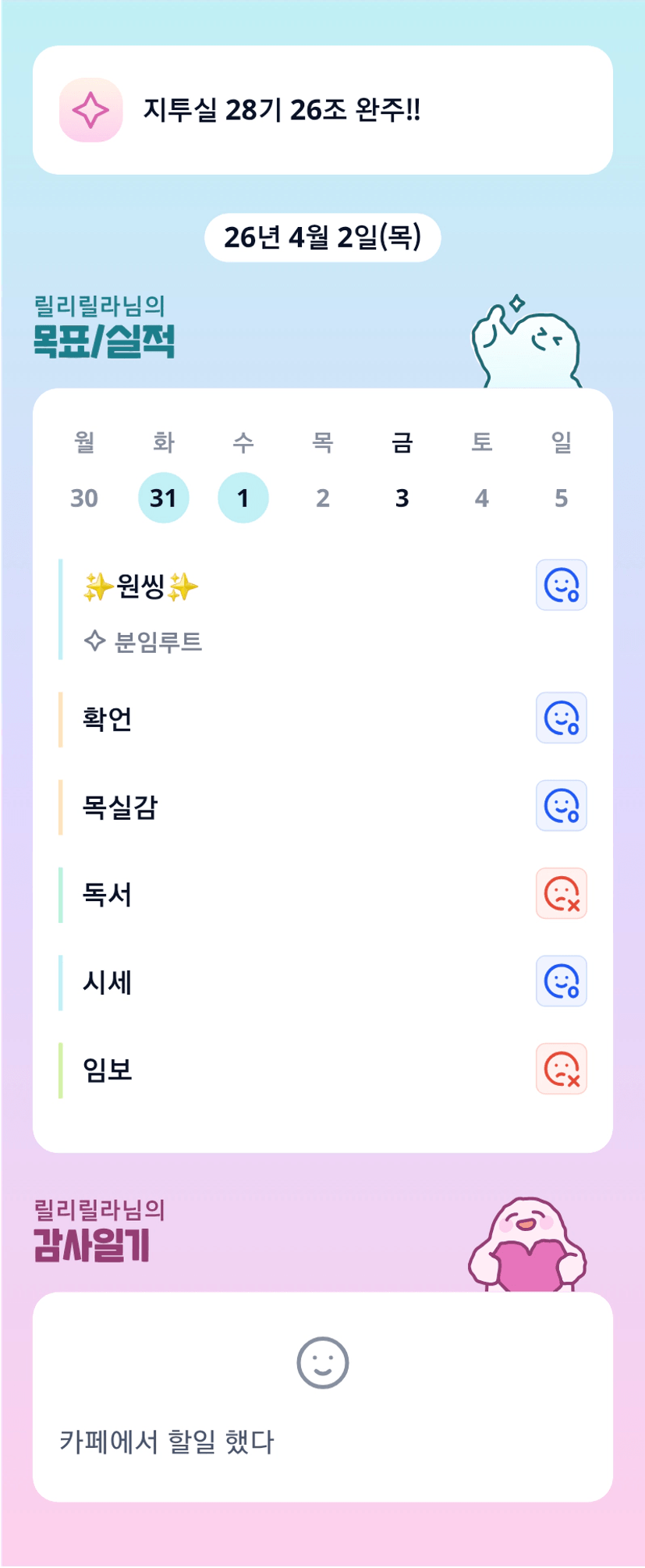The height and width of the screenshot is (1568, 645).
Task: Open the 지투실 28기 26조 완주 banner
Action: 322,110
